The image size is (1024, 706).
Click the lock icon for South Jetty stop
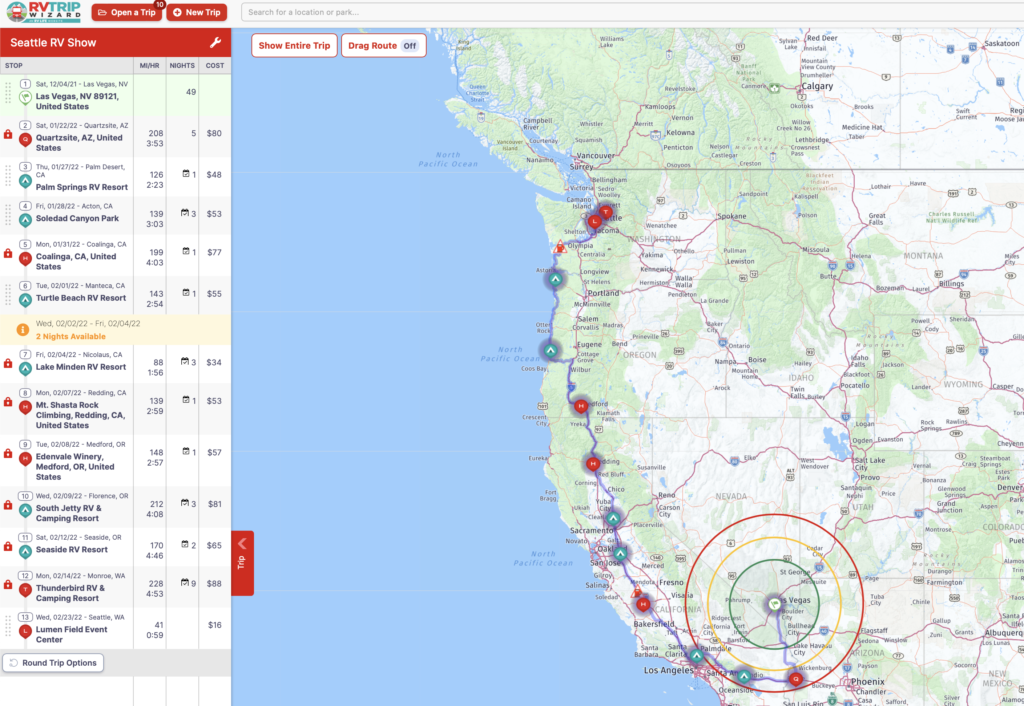[x=8, y=505]
